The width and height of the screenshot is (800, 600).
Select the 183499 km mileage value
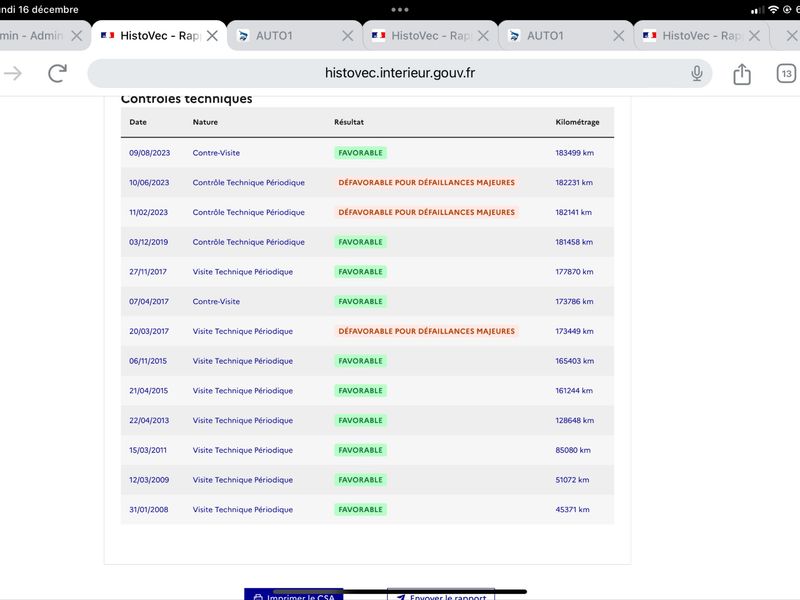pyautogui.click(x=574, y=153)
